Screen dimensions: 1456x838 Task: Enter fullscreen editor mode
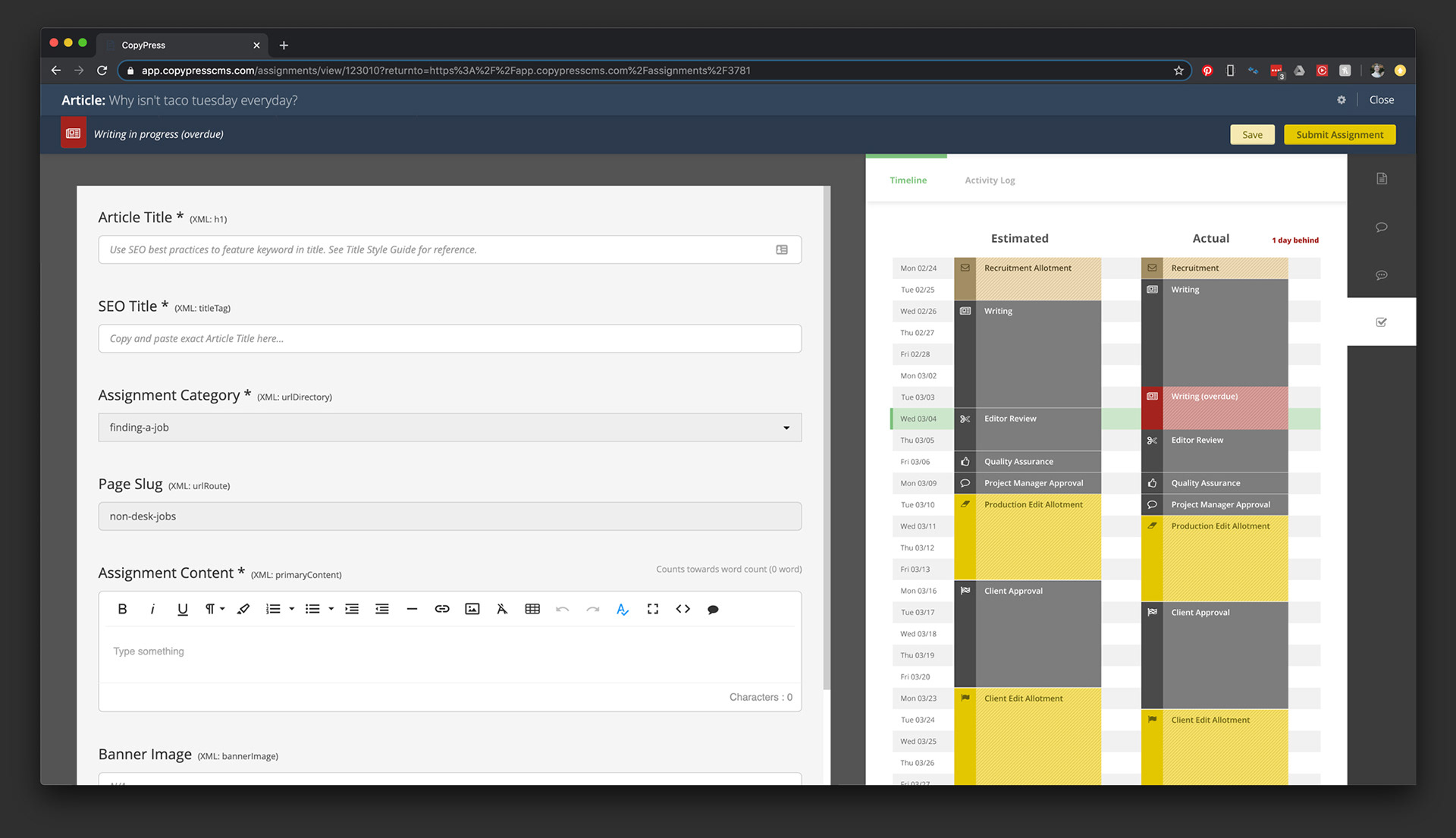(x=652, y=609)
